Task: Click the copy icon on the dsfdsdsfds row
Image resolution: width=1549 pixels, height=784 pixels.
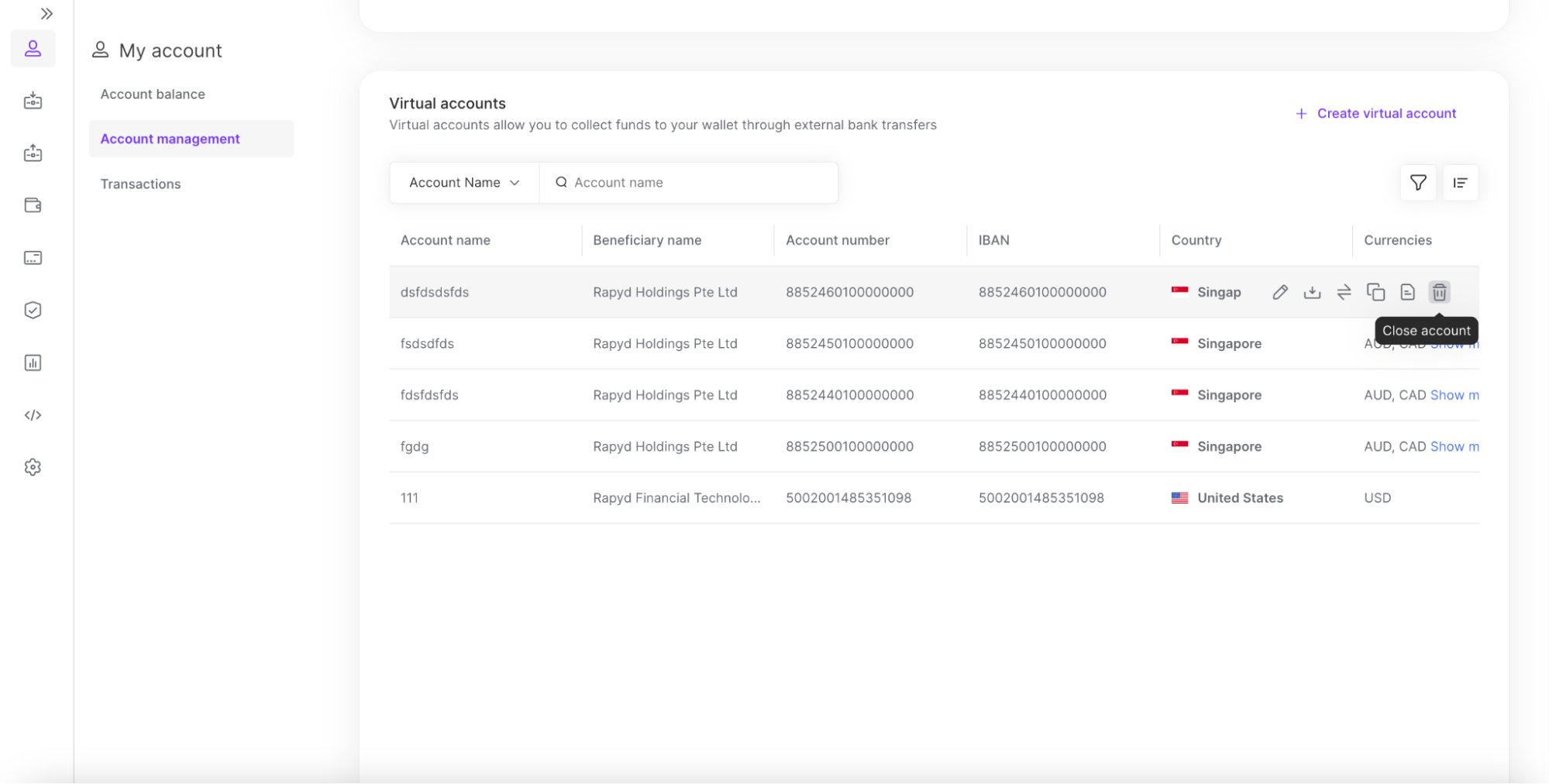Action: (x=1376, y=292)
